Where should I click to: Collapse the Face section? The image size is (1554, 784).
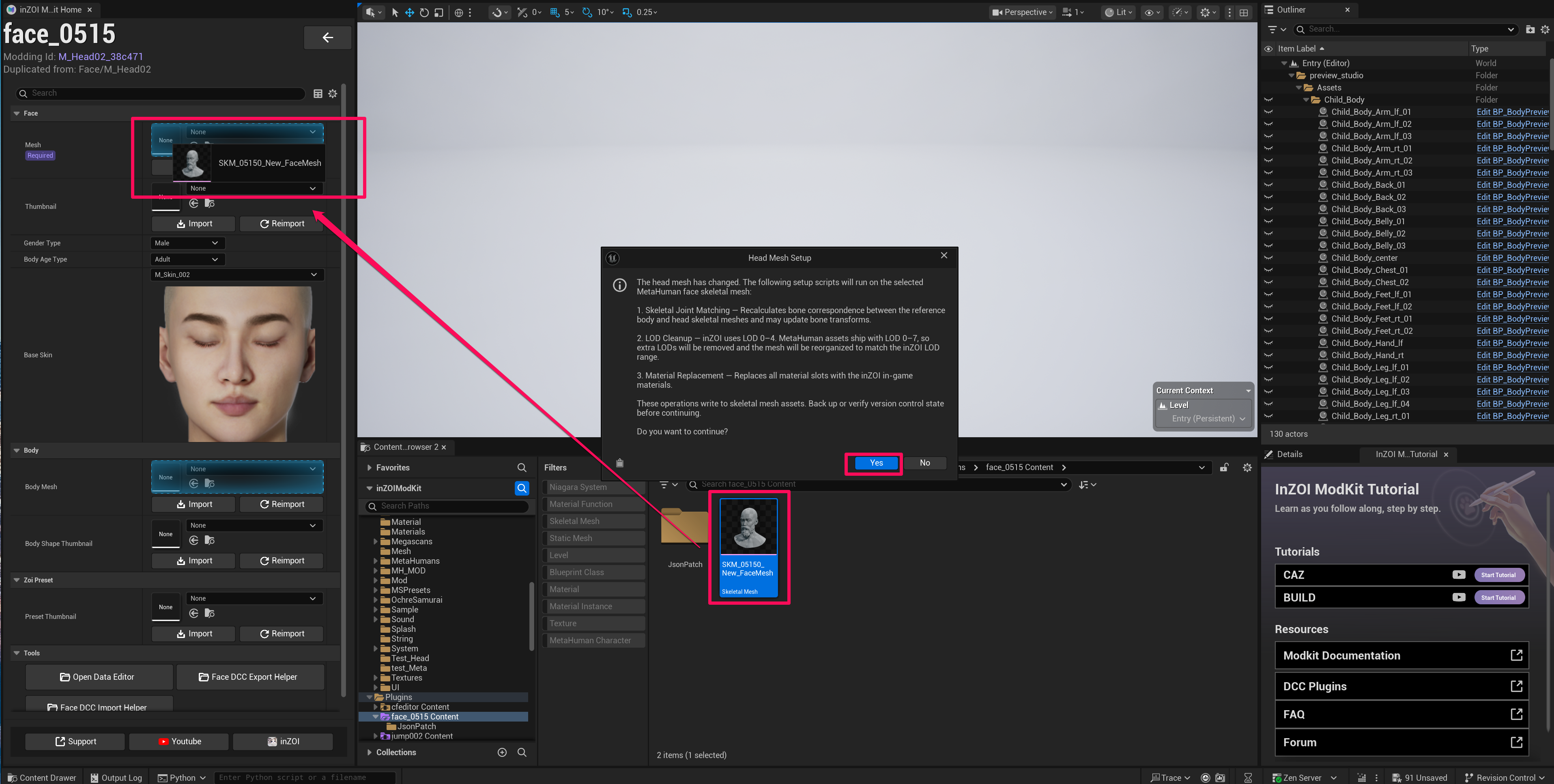(x=17, y=114)
